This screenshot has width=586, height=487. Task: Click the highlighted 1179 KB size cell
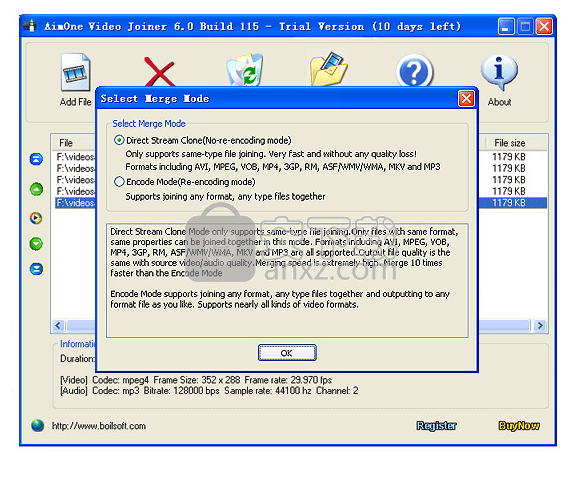pyautogui.click(x=509, y=203)
